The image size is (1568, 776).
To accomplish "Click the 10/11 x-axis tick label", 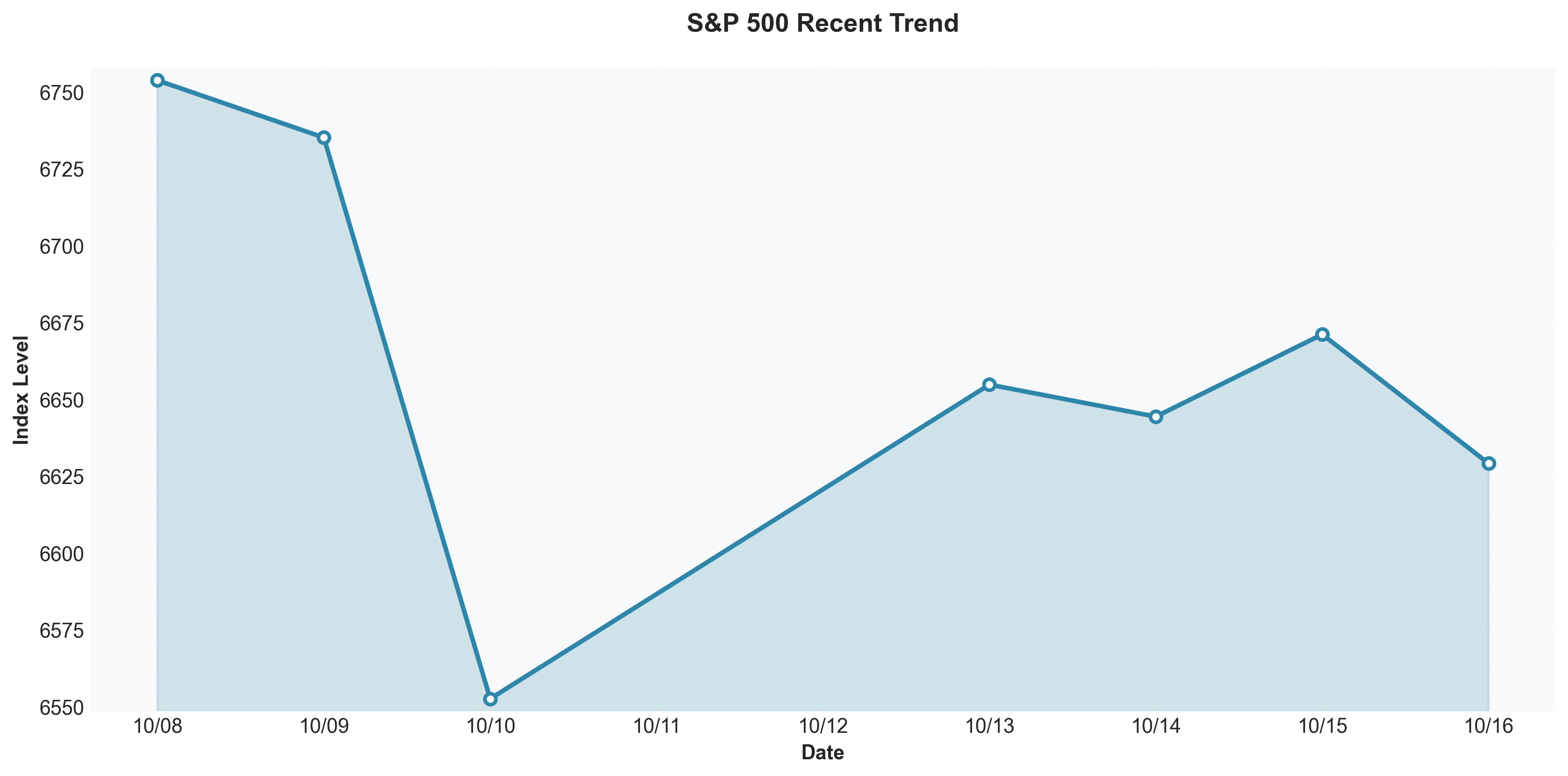I will [657, 726].
